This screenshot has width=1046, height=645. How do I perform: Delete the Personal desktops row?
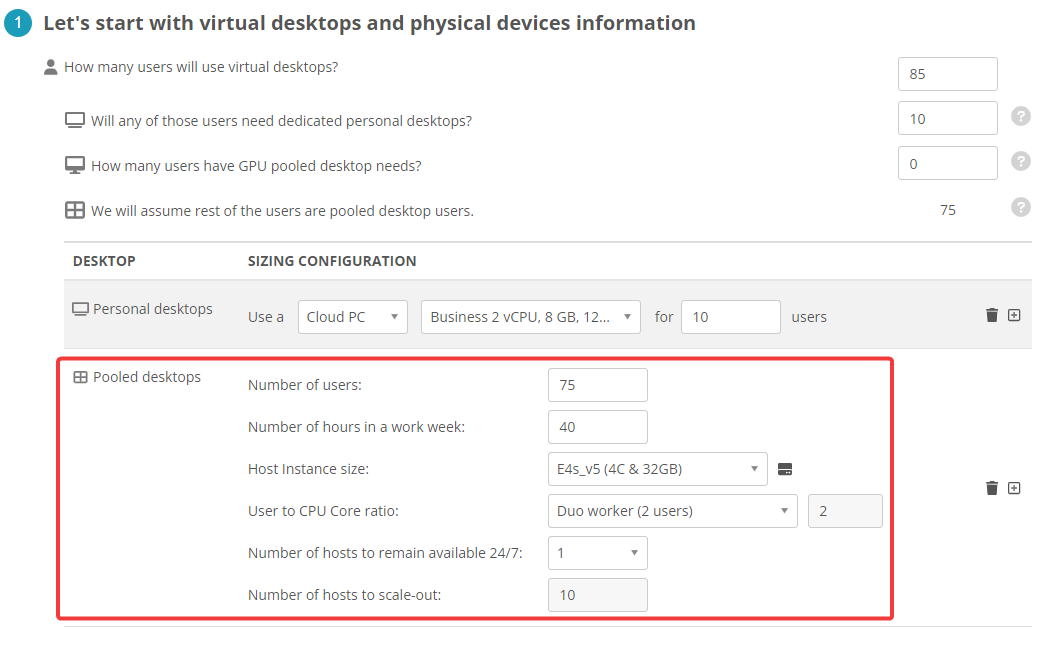(992, 315)
